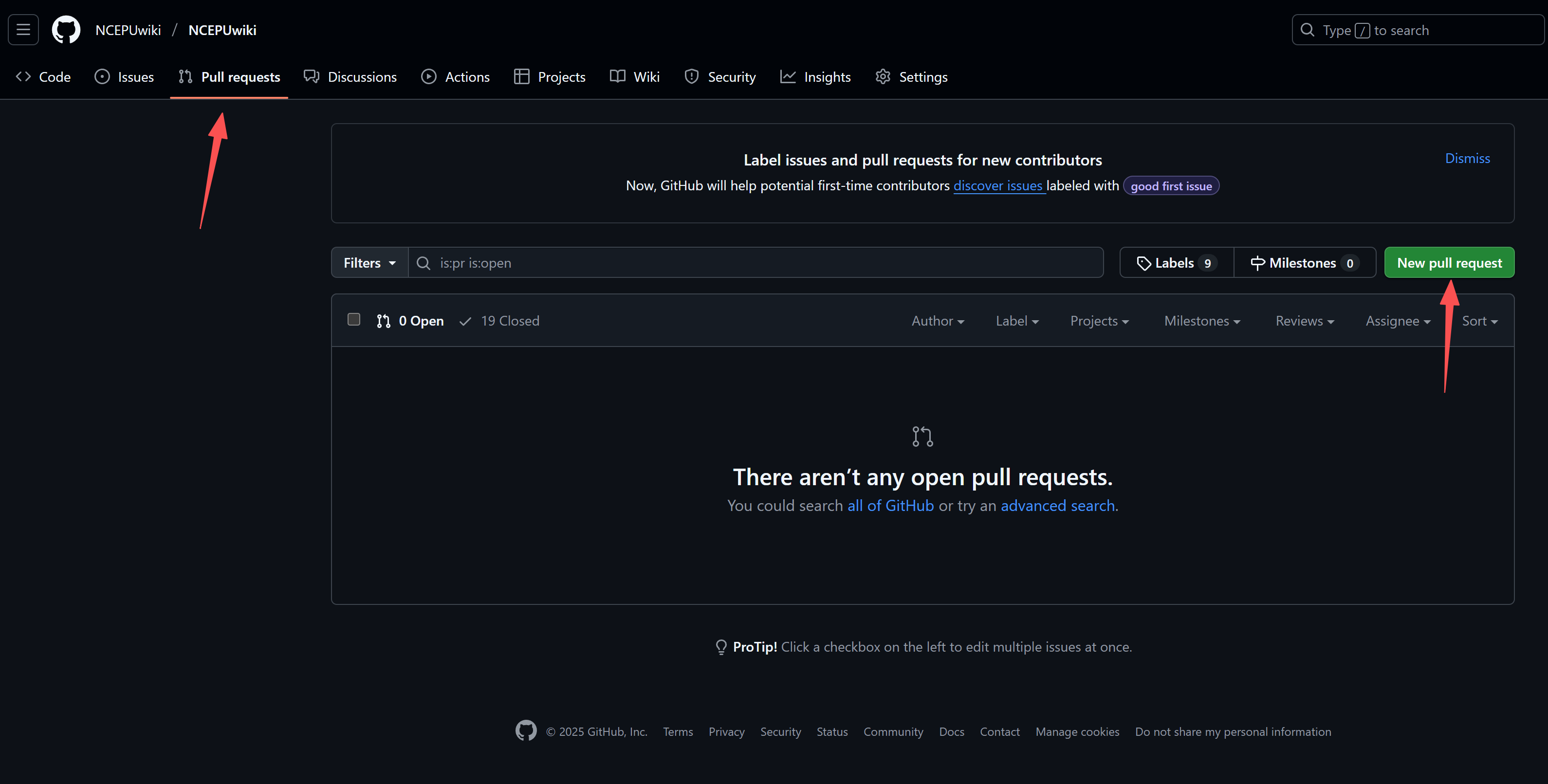Click the good first issue label badge
The height and width of the screenshot is (784, 1548).
1170,185
